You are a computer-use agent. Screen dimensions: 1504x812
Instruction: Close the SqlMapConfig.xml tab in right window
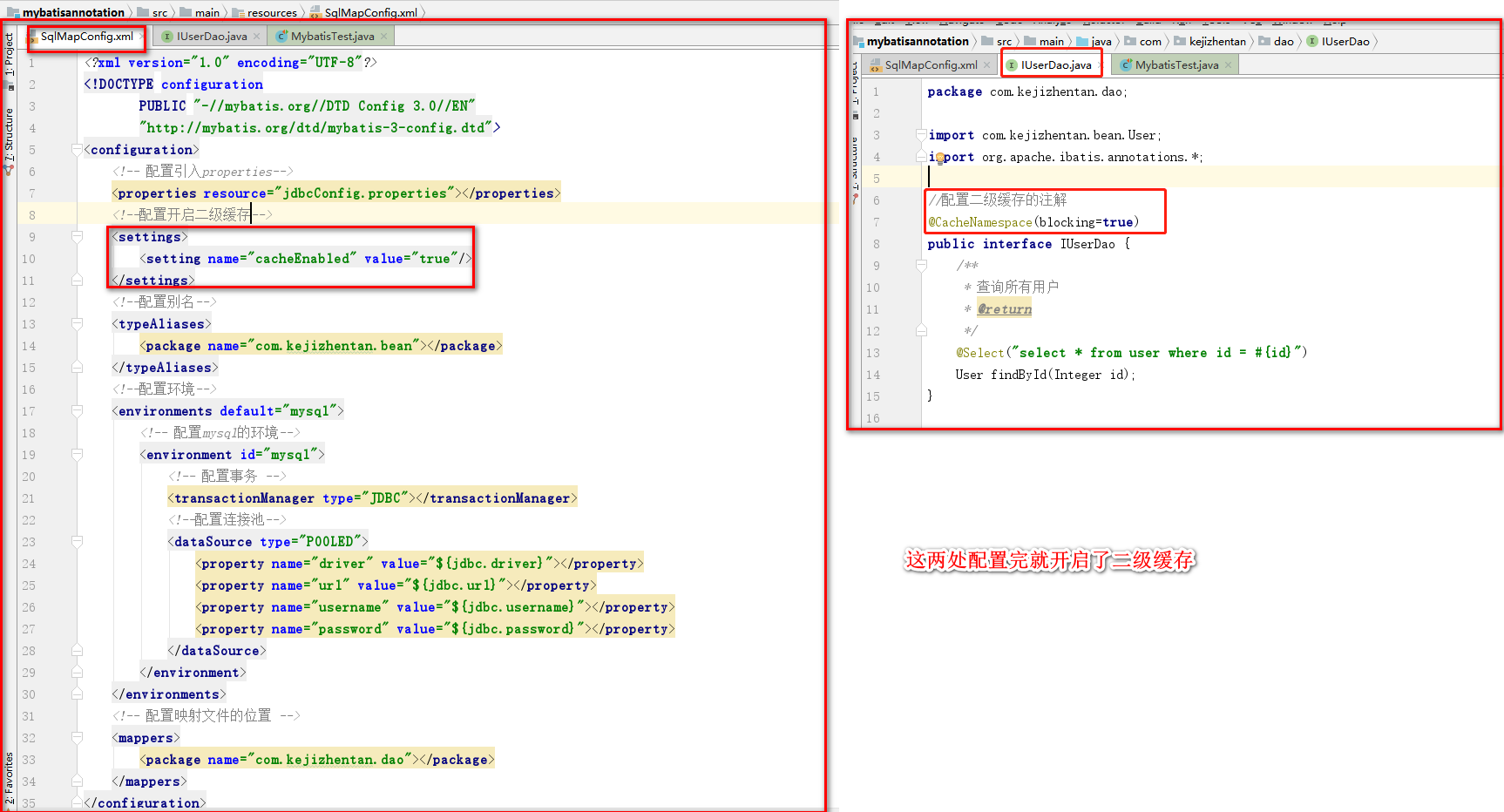987,65
